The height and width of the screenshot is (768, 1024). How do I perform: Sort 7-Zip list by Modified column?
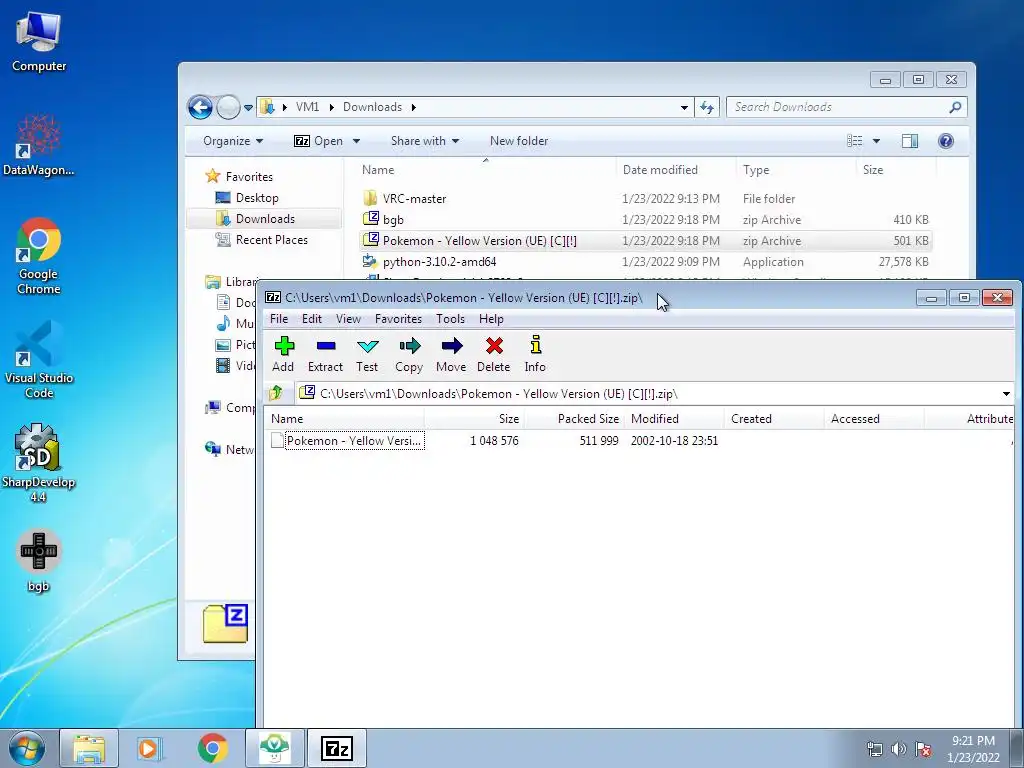(674, 419)
